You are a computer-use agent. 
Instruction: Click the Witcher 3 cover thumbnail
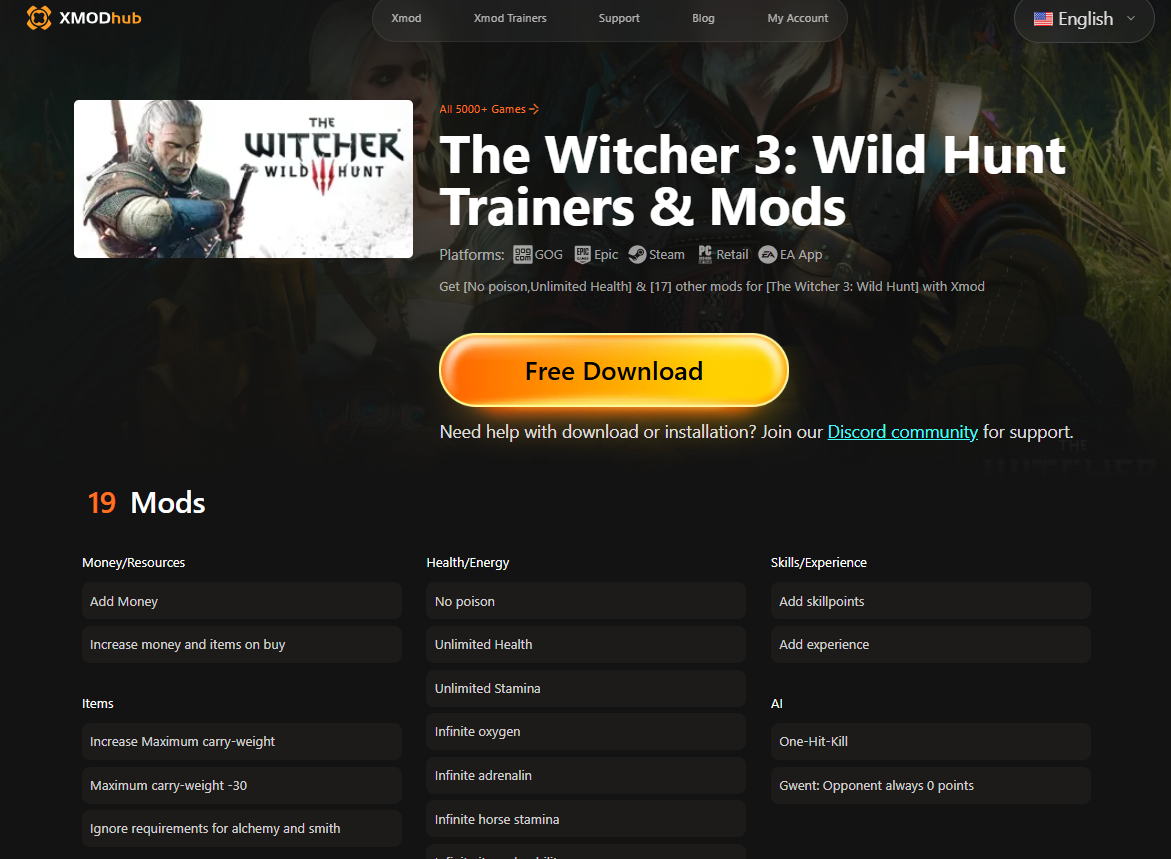[x=243, y=179]
